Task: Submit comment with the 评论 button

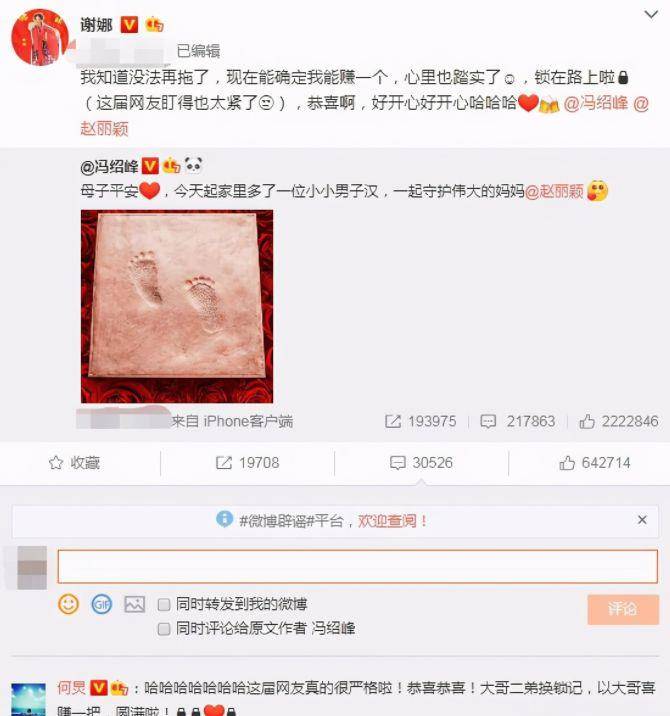Action: (x=623, y=609)
